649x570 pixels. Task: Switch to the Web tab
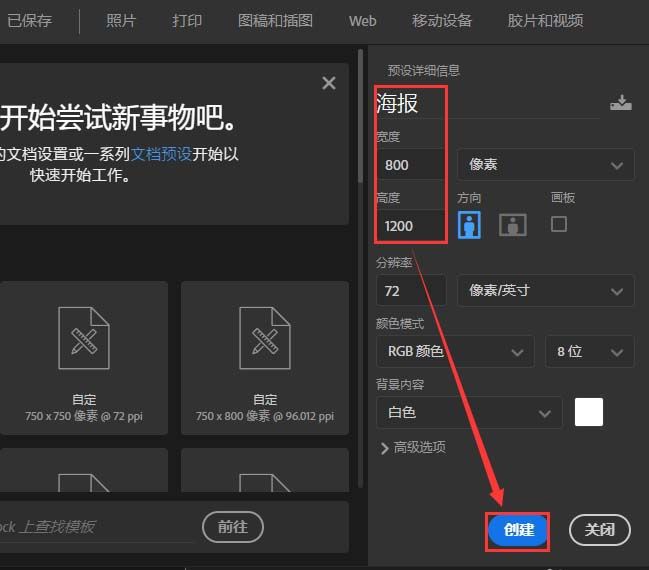pos(363,21)
